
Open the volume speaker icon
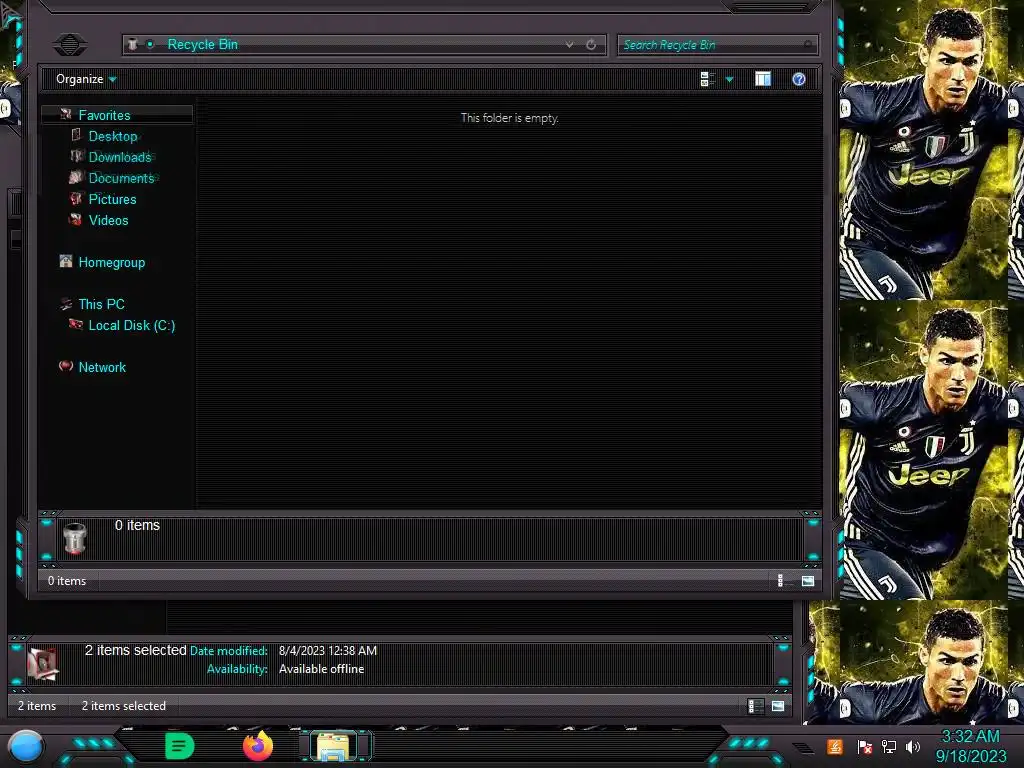coord(913,746)
